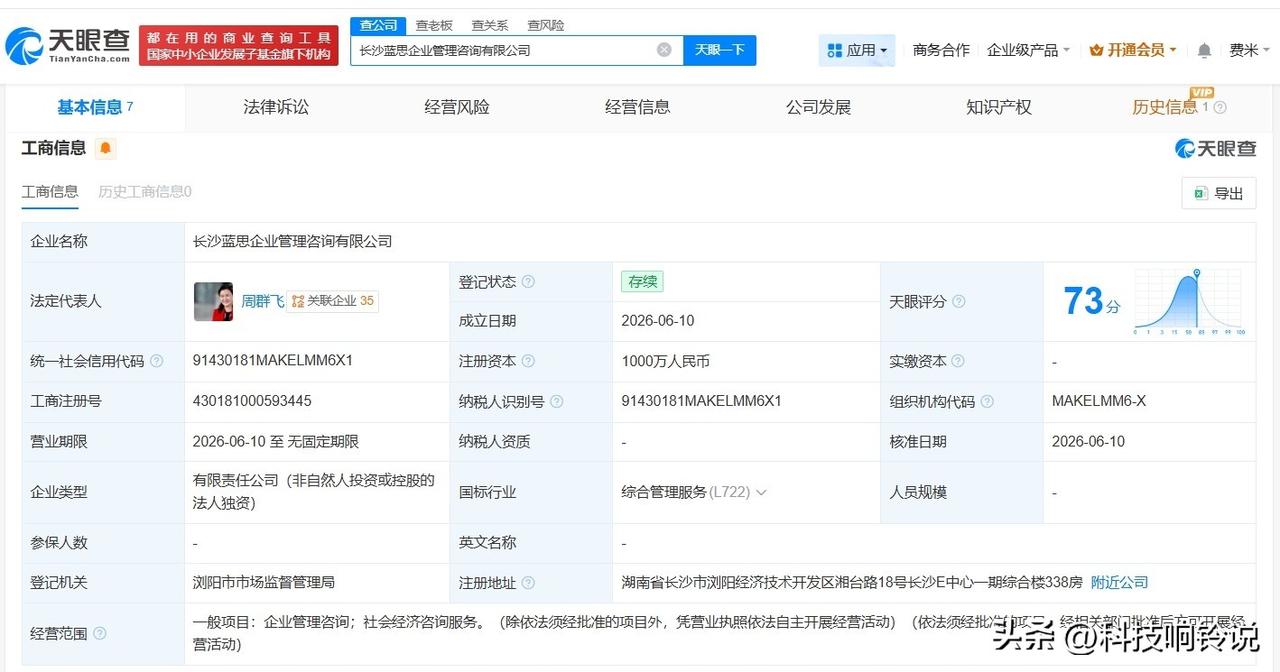Click the help icon next to 组织机构代码
This screenshot has height=672, width=1280.
[x=987, y=401]
